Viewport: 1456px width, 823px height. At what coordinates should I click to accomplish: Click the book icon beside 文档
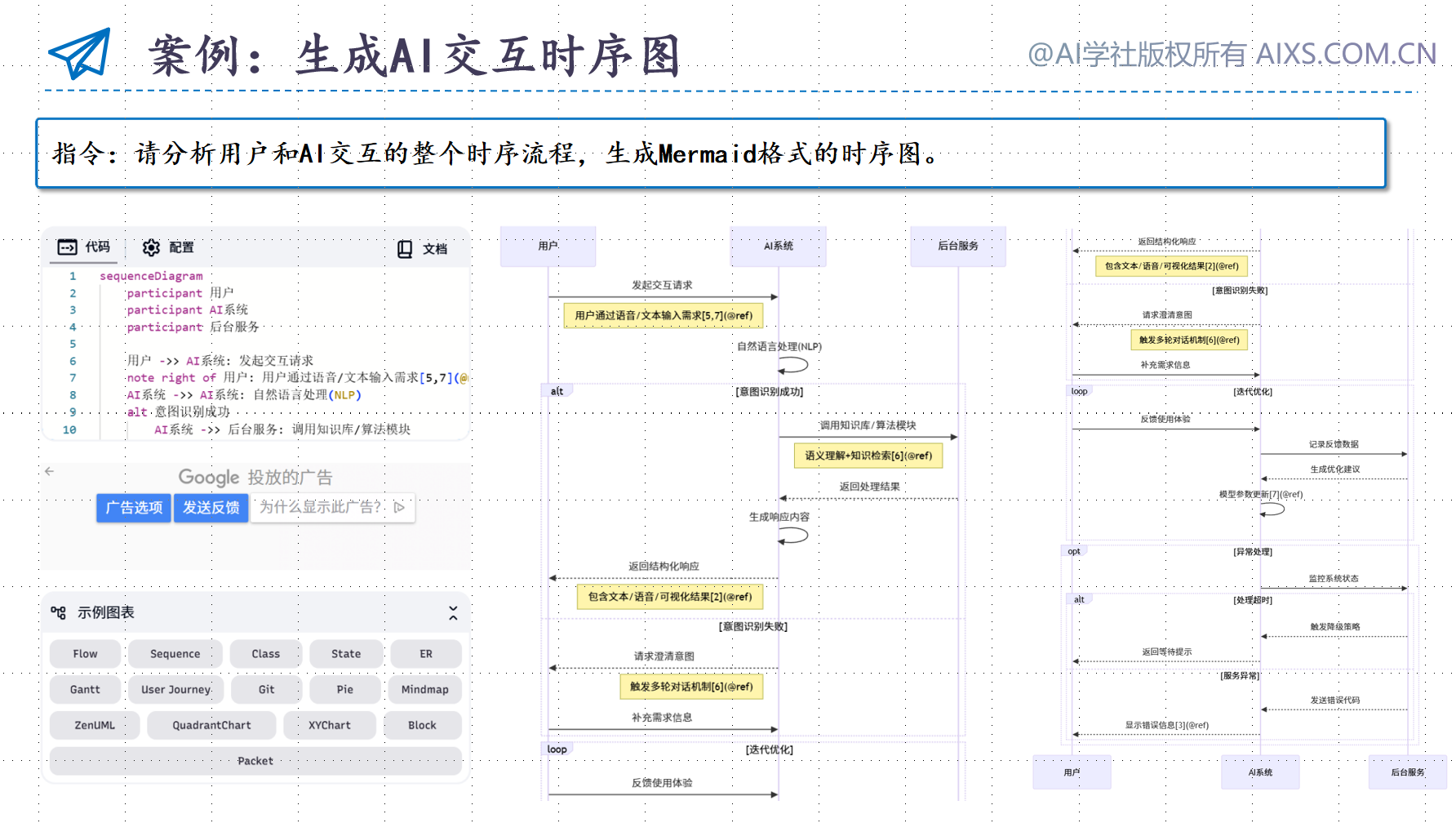click(x=405, y=249)
